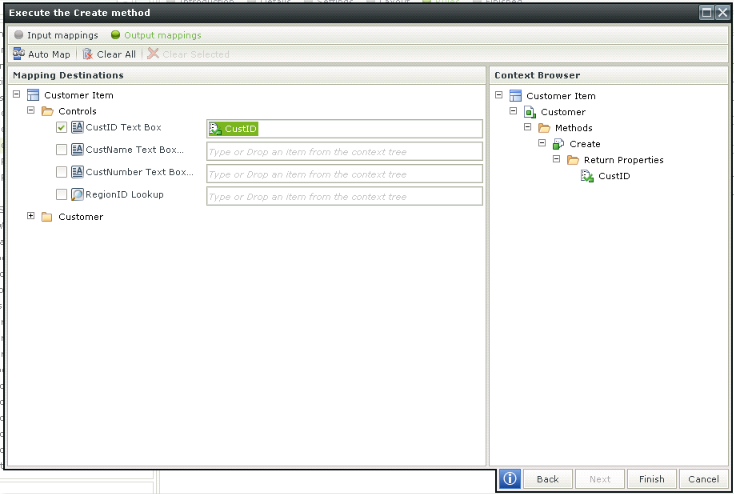734x494 pixels.
Task: Cancel the Execute Create method dialog
Action: (704, 479)
